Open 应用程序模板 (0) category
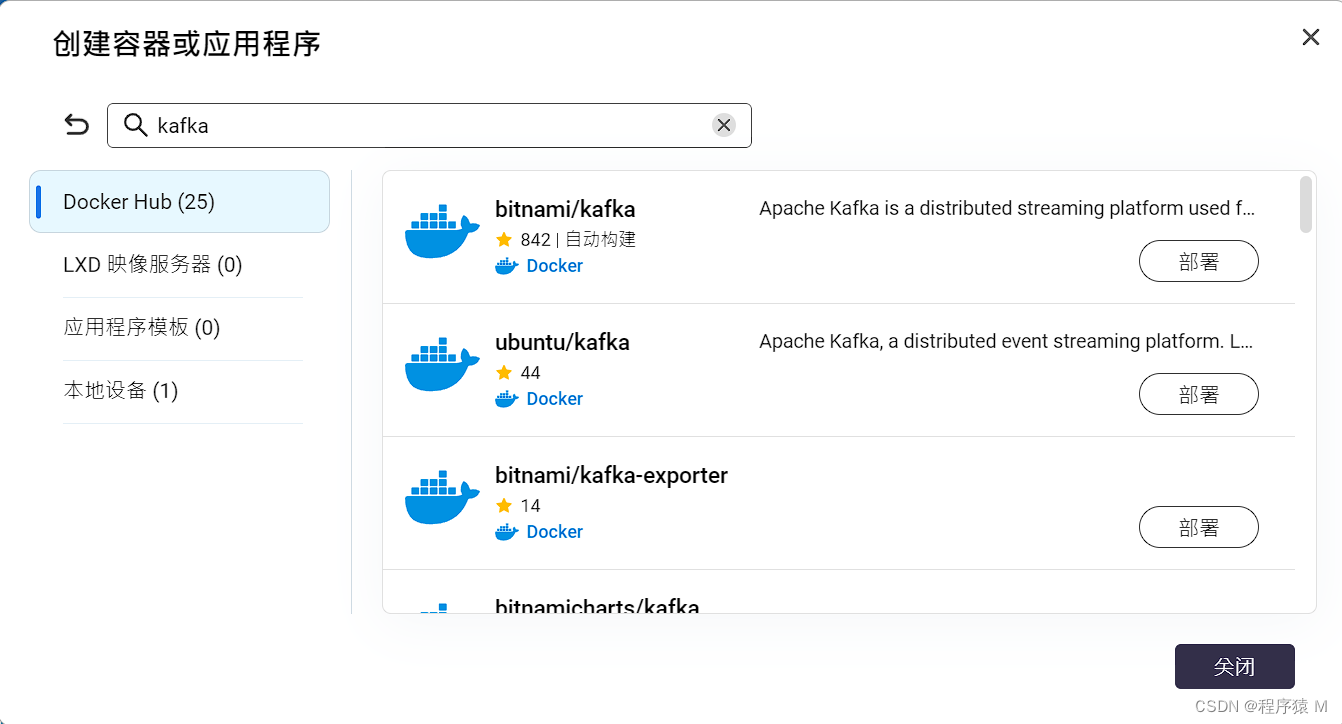The width and height of the screenshot is (1342, 724). tap(183, 328)
